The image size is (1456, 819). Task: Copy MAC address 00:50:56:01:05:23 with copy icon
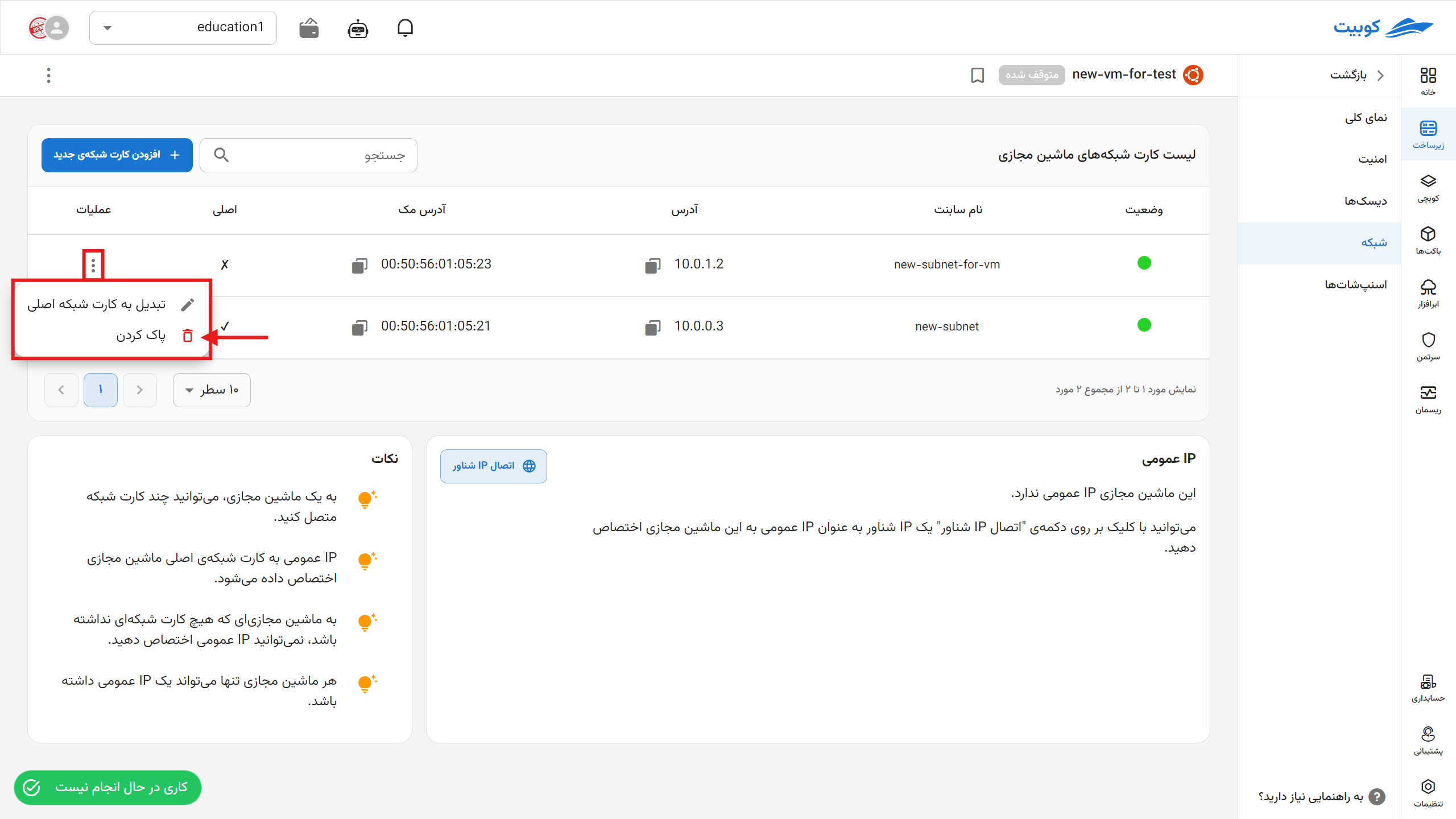(360, 264)
